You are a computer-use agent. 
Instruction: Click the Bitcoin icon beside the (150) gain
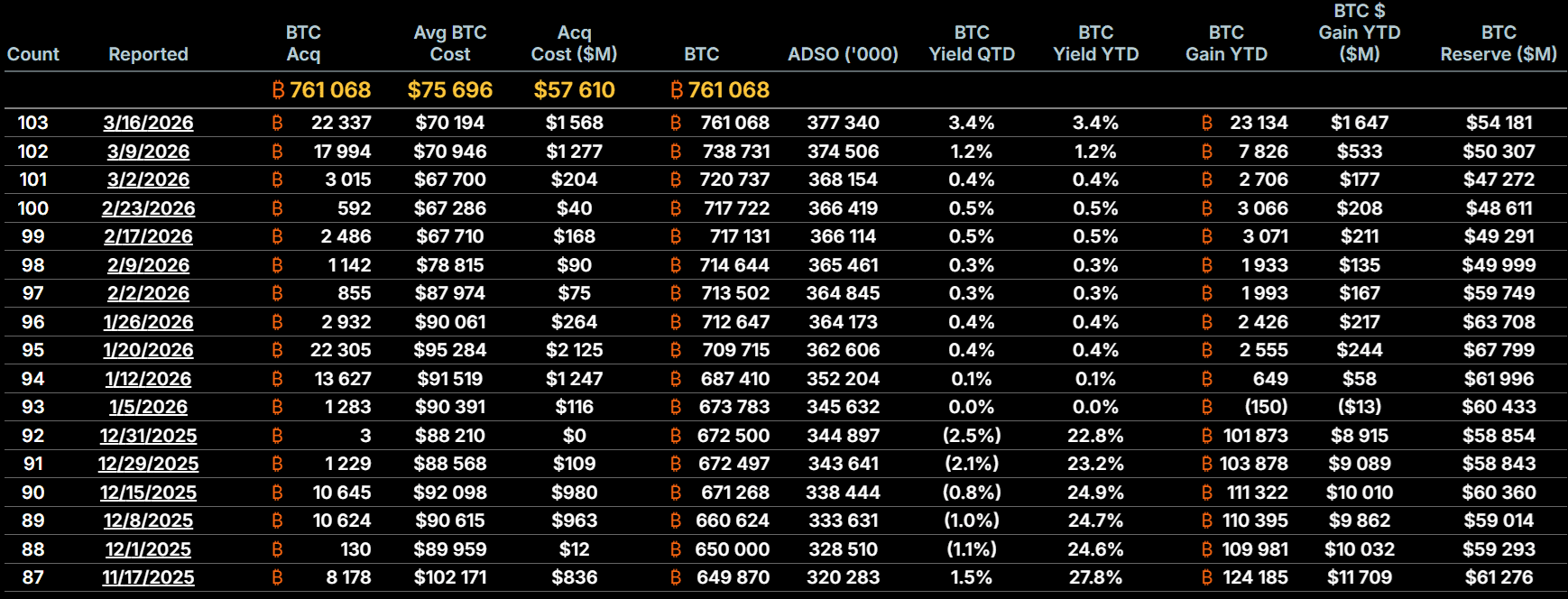coord(1207,407)
